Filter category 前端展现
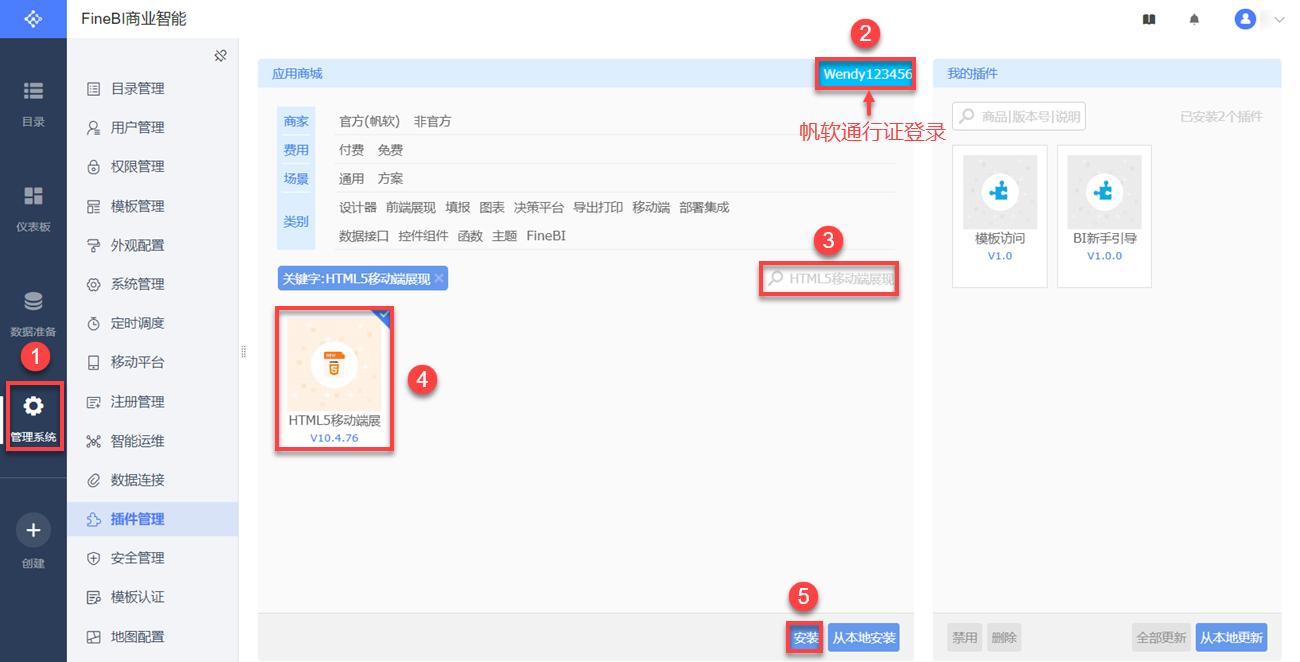 point(411,208)
